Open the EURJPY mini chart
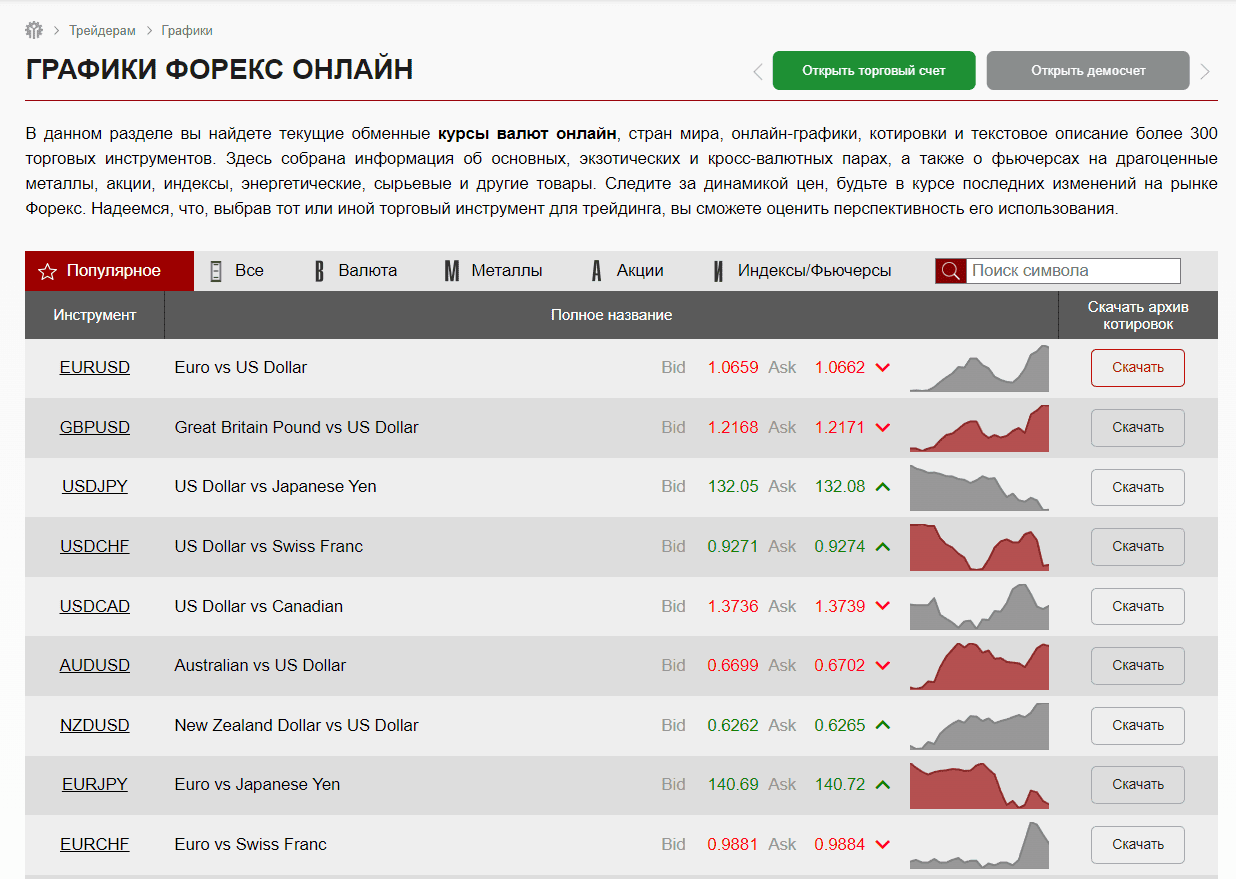 979,785
